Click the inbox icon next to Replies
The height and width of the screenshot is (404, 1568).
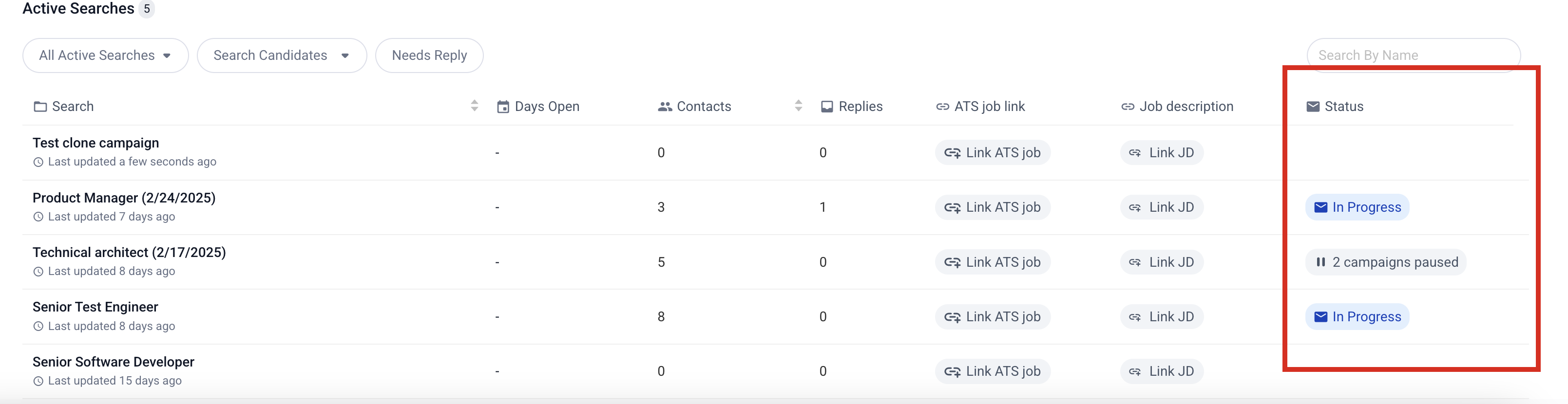pyautogui.click(x=826, y=107)
